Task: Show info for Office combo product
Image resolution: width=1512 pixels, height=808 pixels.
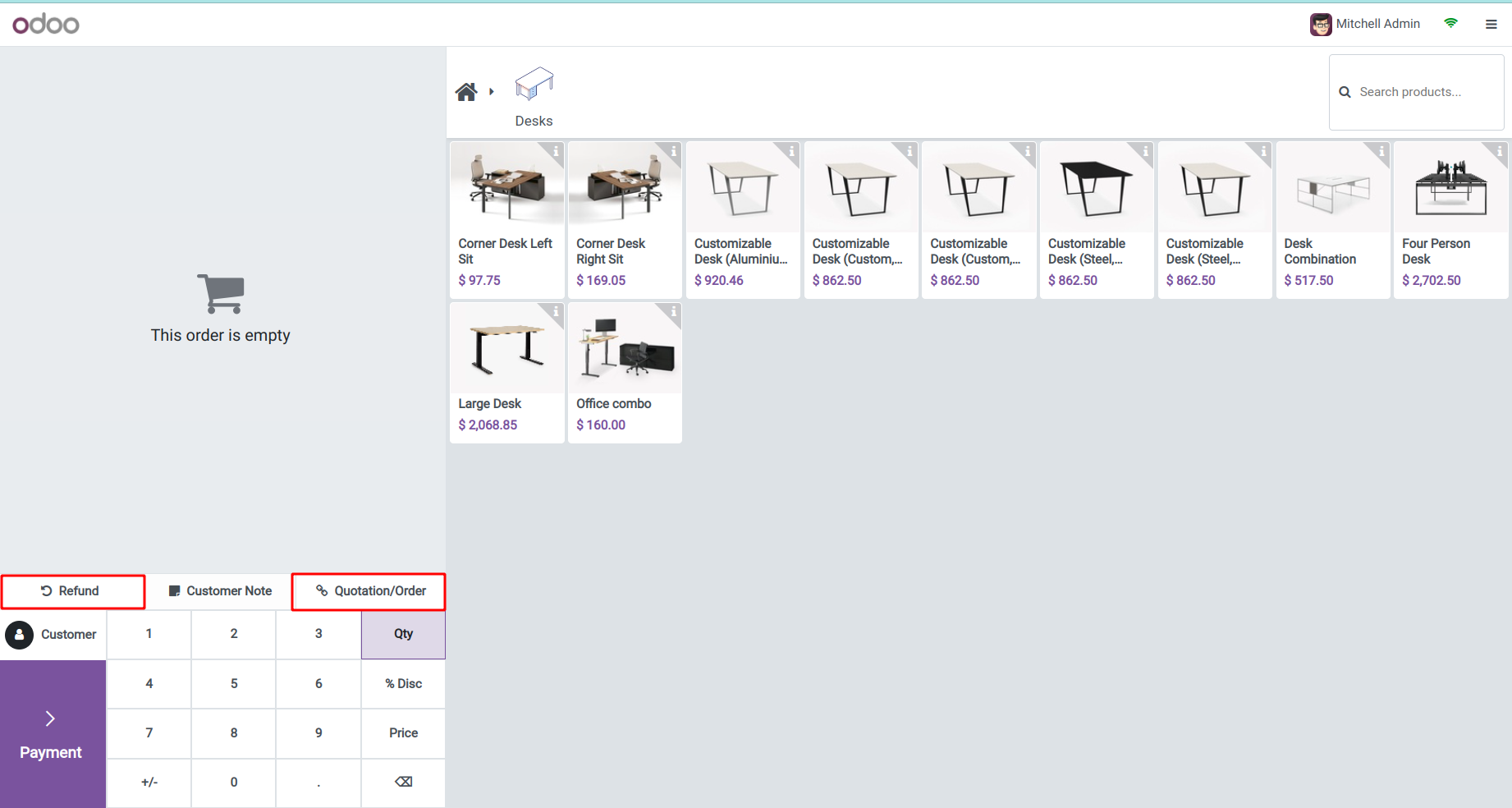Action: coord(673,312)
